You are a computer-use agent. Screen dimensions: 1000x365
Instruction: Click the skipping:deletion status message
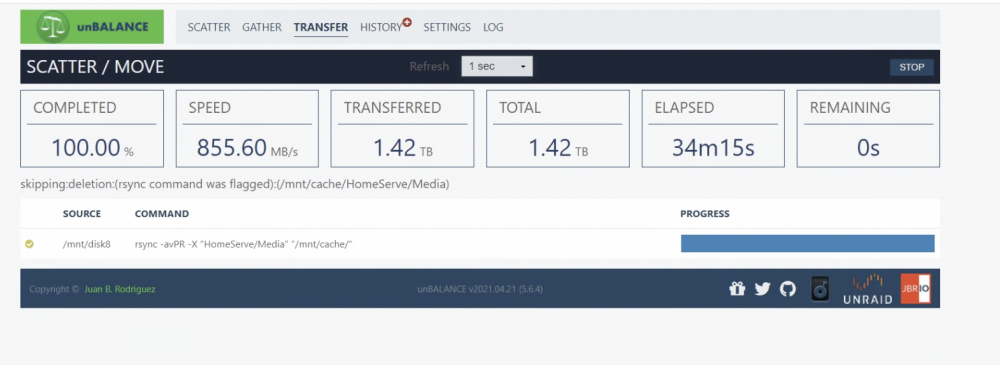click(235, 185)
